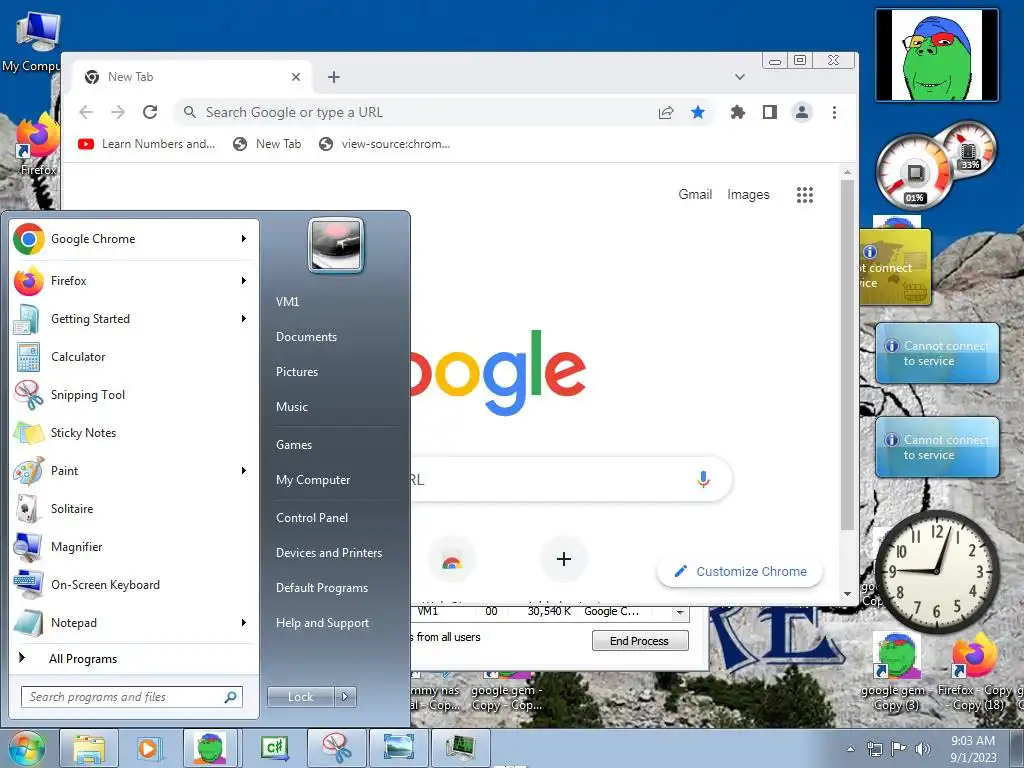Click the share page icon

[665, 112]
